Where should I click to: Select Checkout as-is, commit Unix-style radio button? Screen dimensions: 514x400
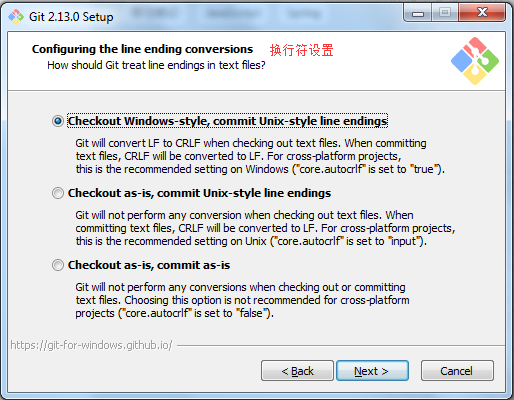tap(58, 193)
